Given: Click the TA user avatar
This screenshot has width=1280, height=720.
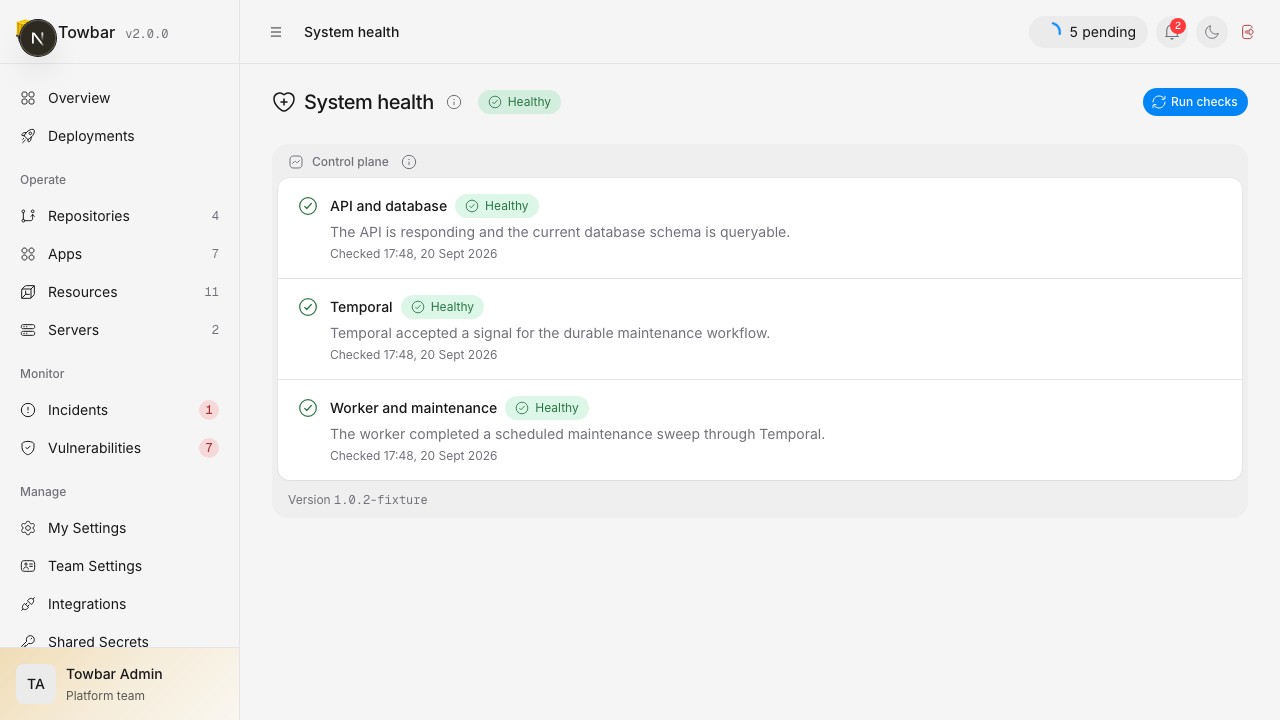Looking at the screenshot, I should click(x=36, y=684).
